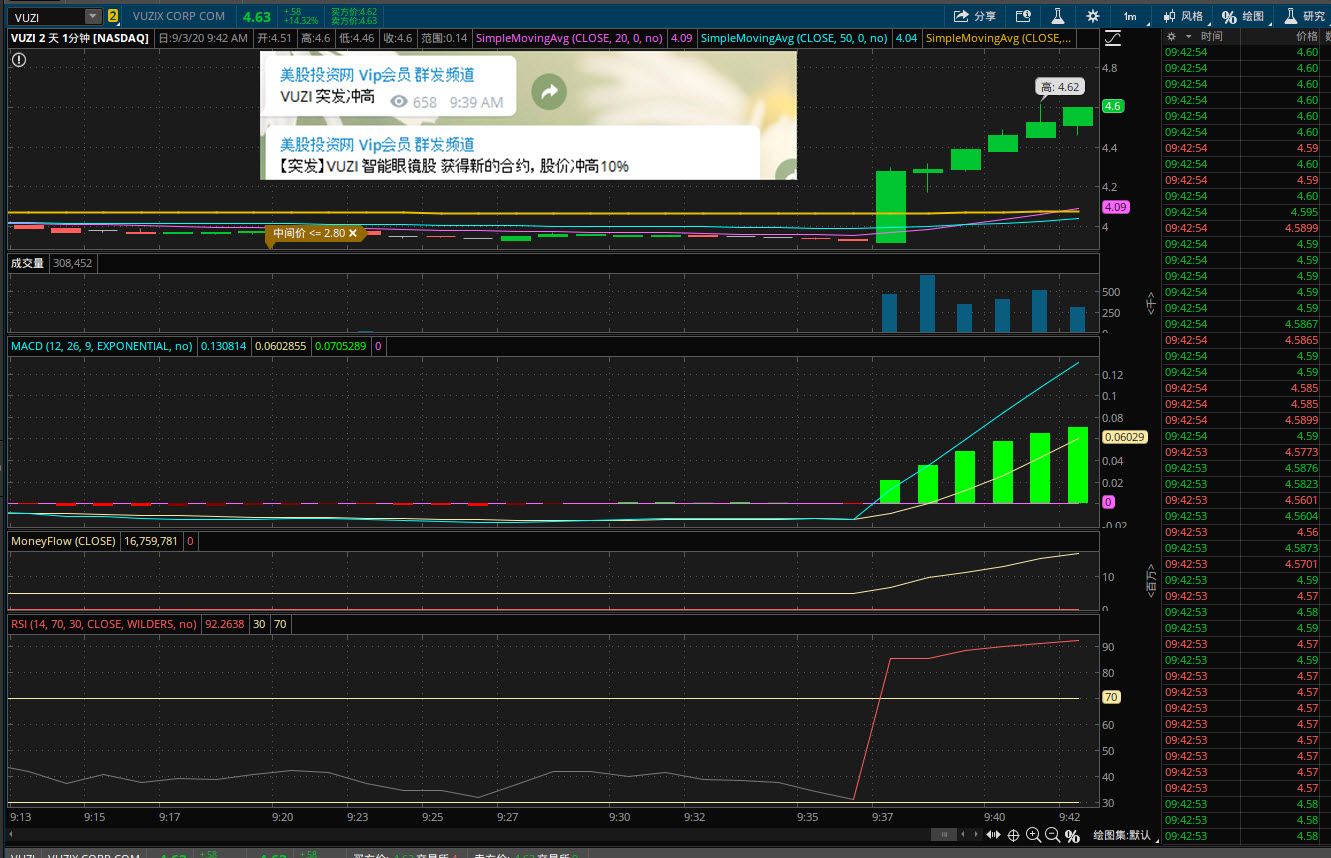
Task: Click the 4.5601 trade price row
Action: (1246, 500)
